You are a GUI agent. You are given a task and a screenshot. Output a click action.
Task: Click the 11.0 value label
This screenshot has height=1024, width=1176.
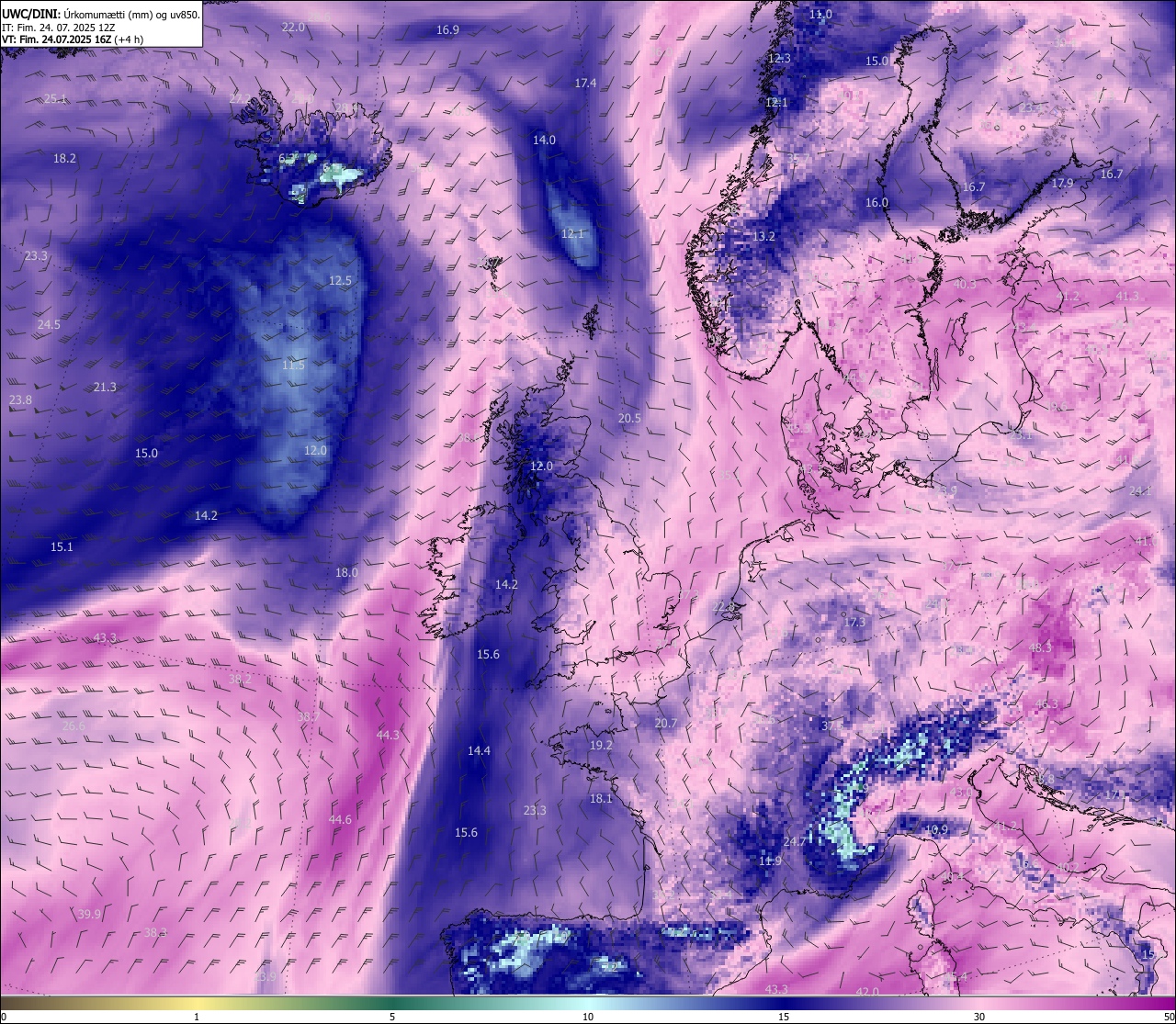click(x=820, y=15)
